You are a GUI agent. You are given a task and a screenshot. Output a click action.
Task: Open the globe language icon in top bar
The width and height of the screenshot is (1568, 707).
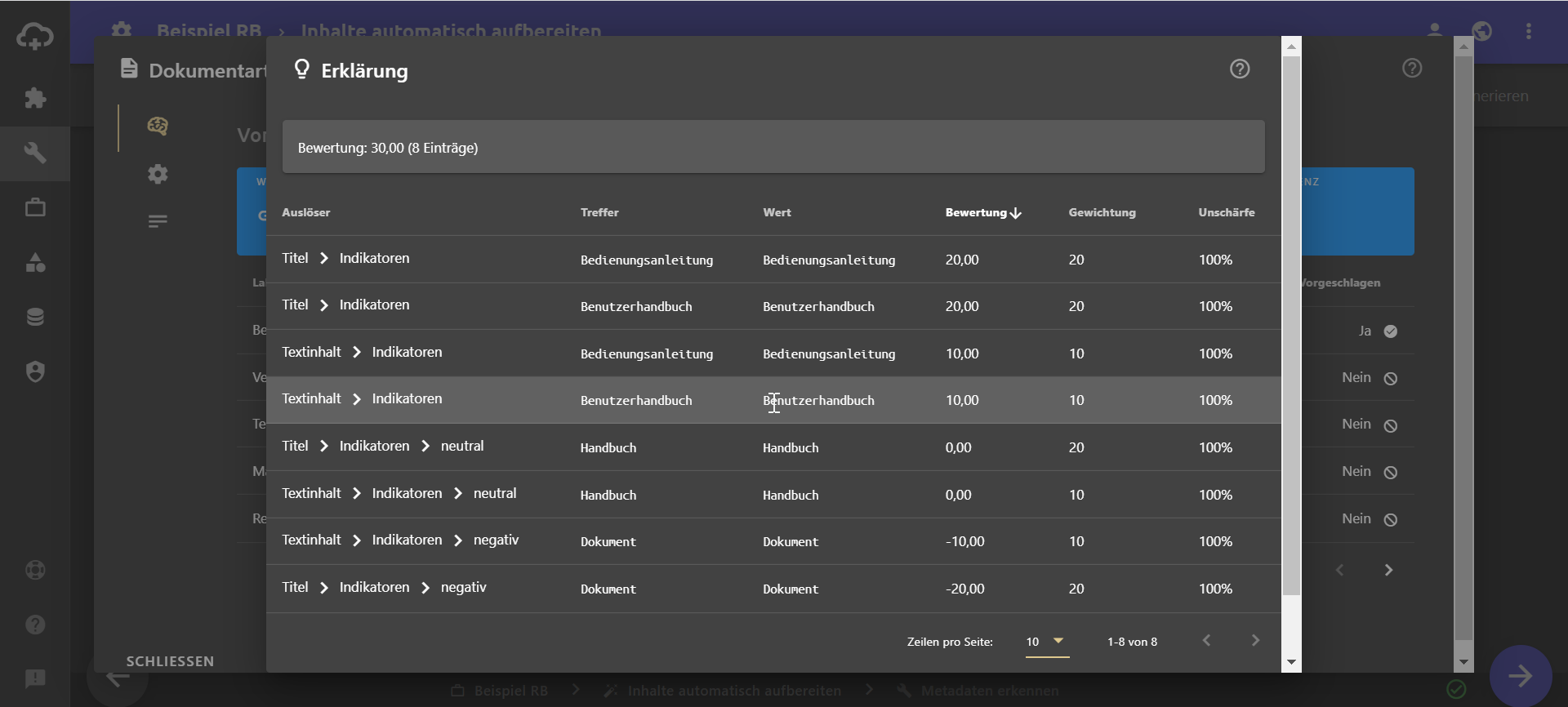pos(1482,31)
